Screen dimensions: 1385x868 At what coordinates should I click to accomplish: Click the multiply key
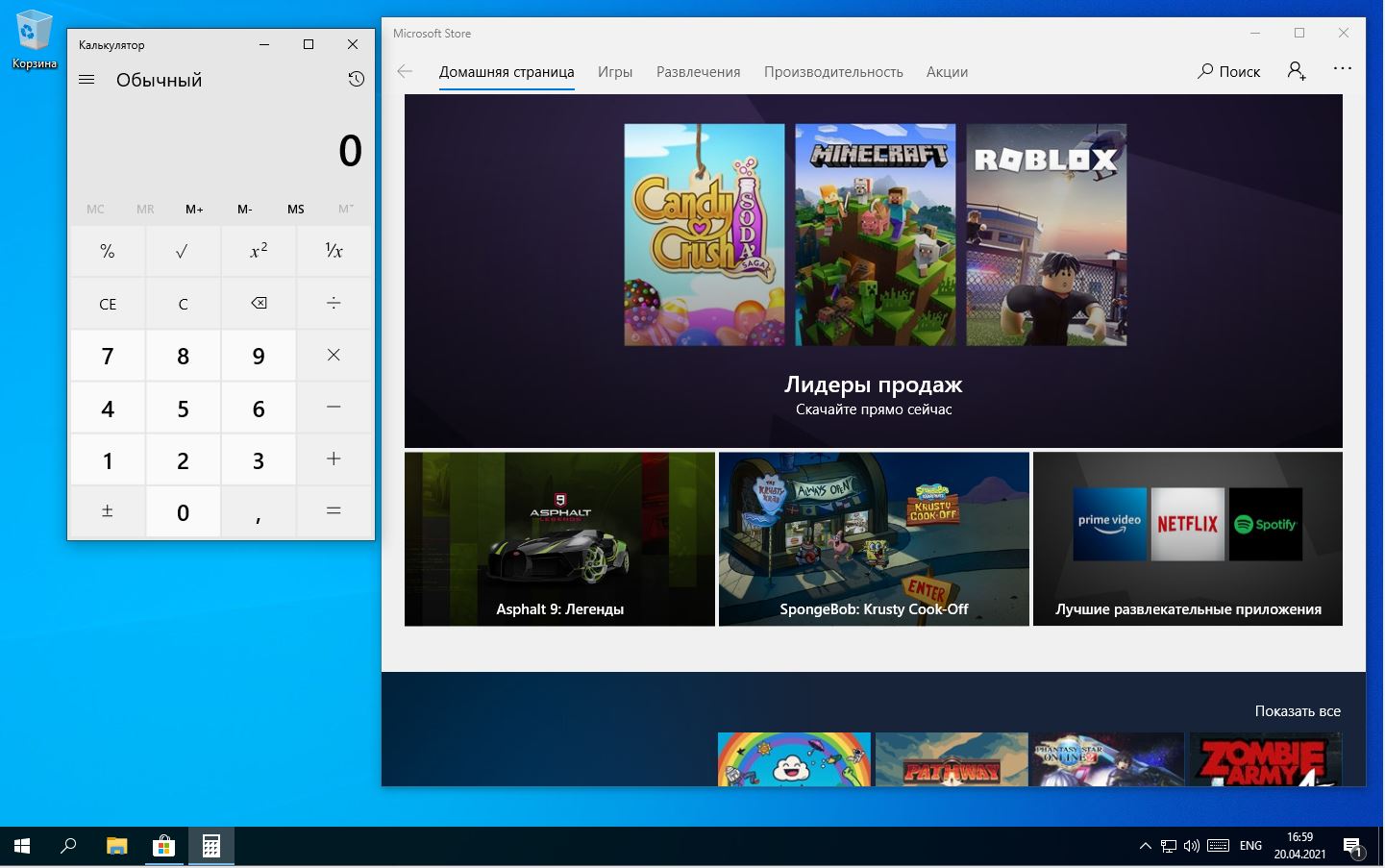pyautogui.click(x=334, y=356)
